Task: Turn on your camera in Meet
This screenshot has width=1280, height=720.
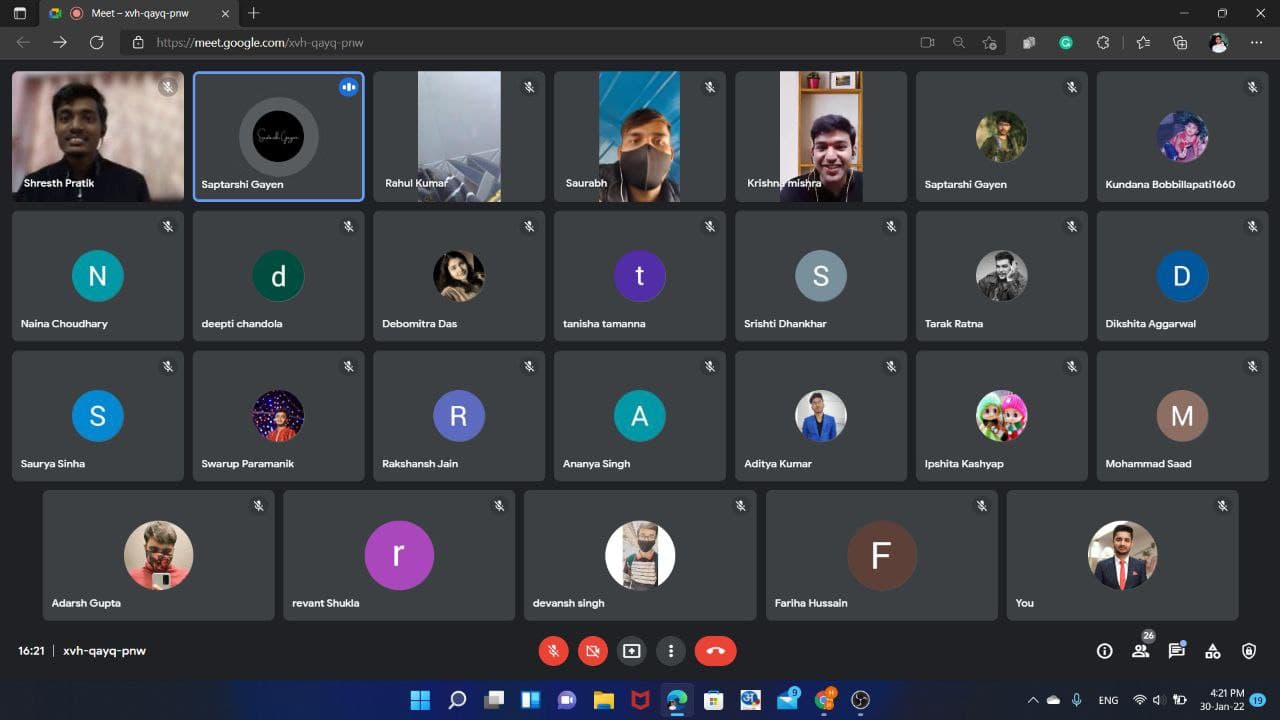Action: [592, 651]
